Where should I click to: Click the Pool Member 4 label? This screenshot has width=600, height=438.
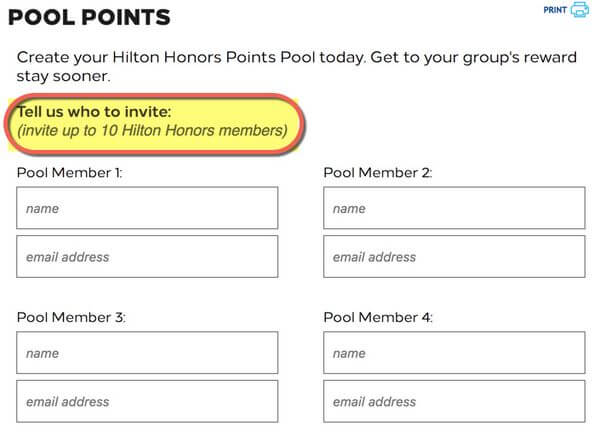(x=378, y=317)
